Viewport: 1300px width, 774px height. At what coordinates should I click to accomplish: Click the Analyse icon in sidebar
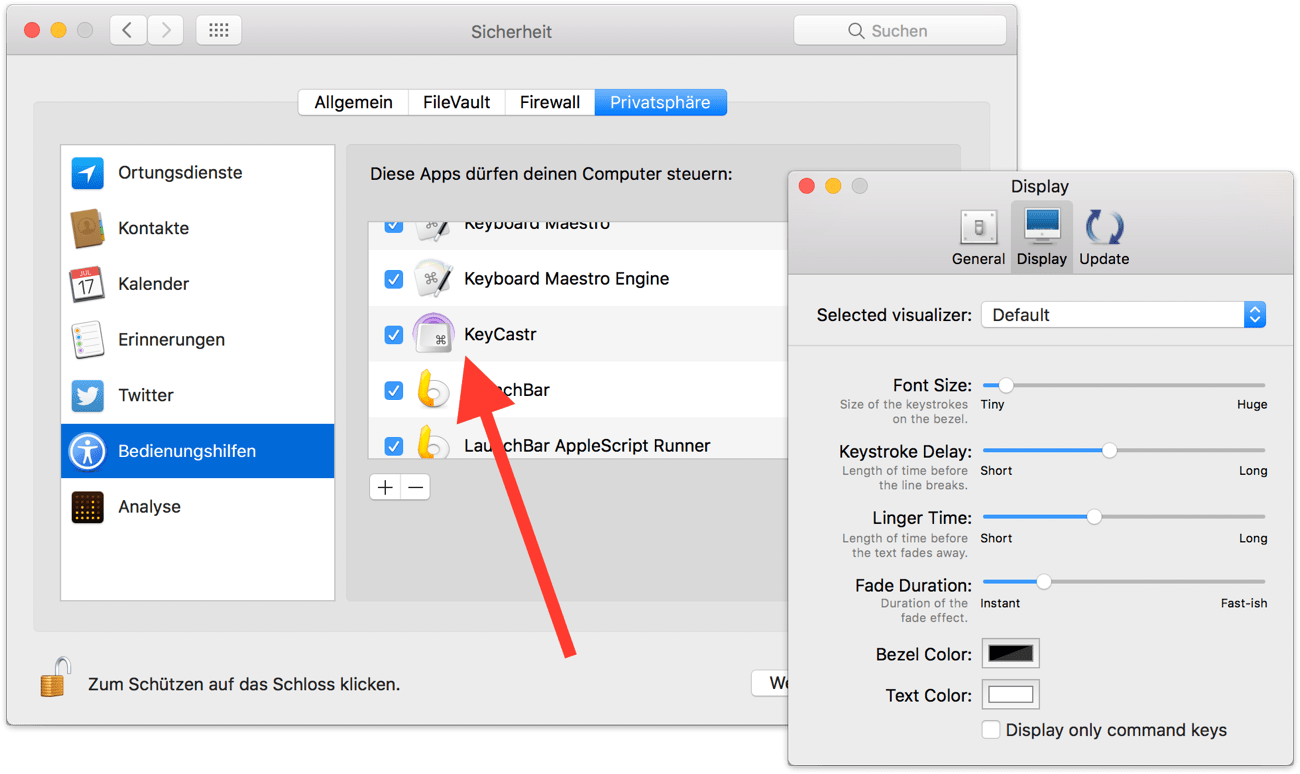88,507
